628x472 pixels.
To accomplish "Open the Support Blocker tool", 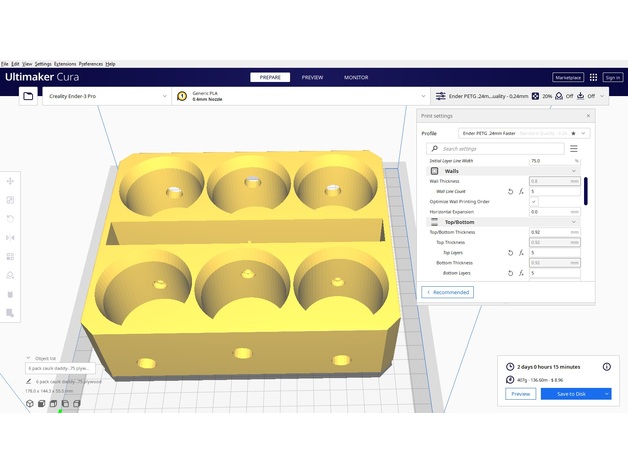I will pos(10,275).
